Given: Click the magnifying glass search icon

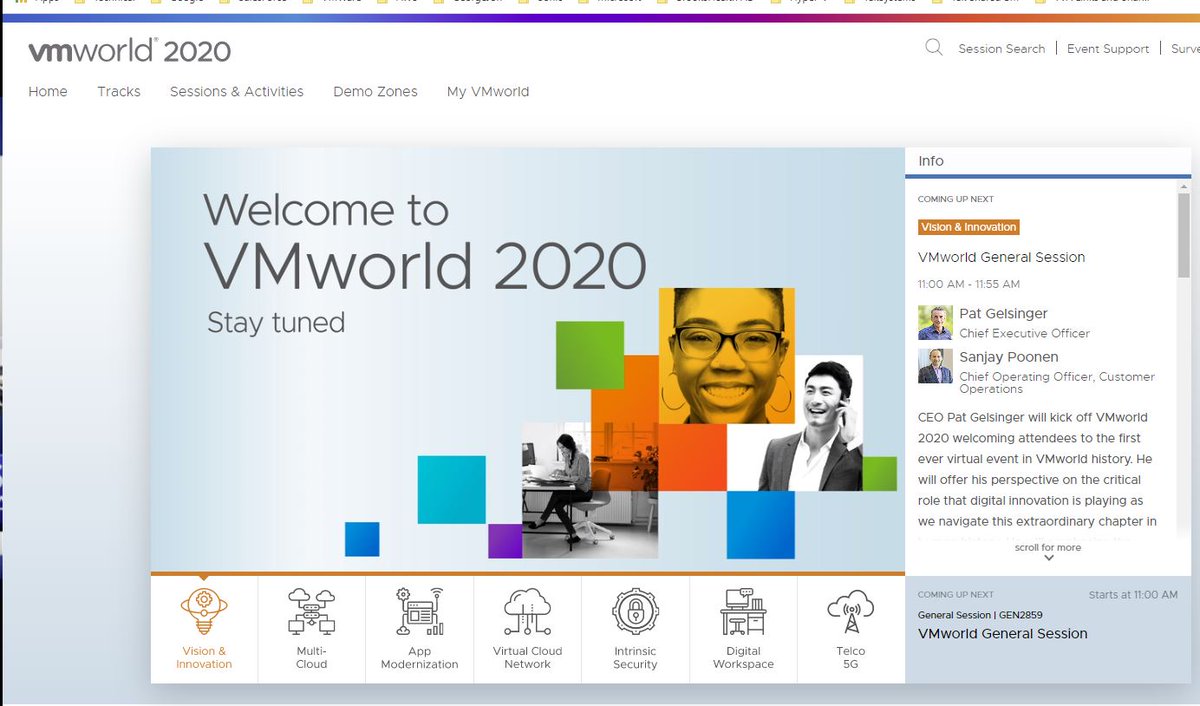Looking at the screenshot, I should click(933, 47).
